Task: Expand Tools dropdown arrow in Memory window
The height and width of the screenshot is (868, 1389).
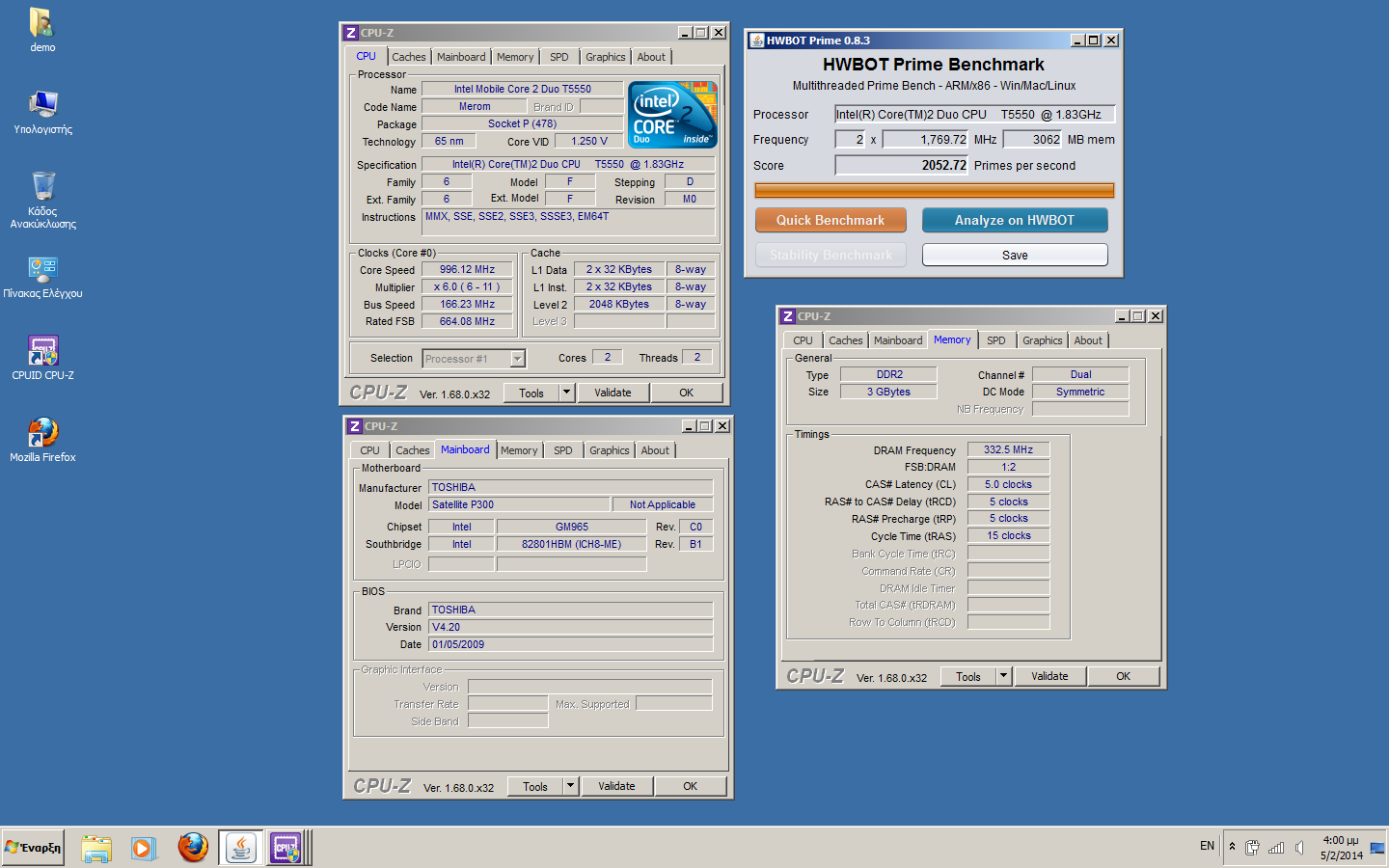Action: [1003, 676]
